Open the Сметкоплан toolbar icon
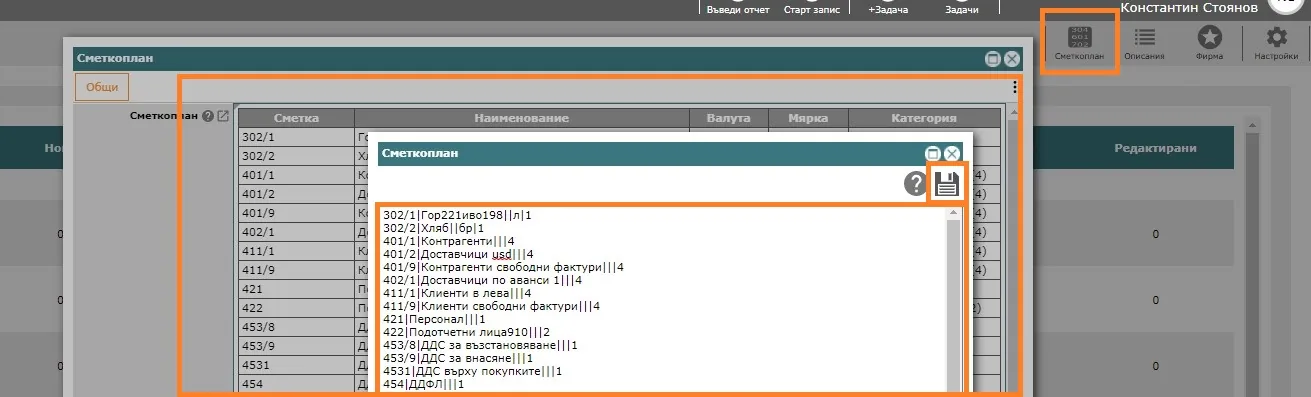The height and width of the screenshot is (397, 1311). click(x=1079, y=42)
